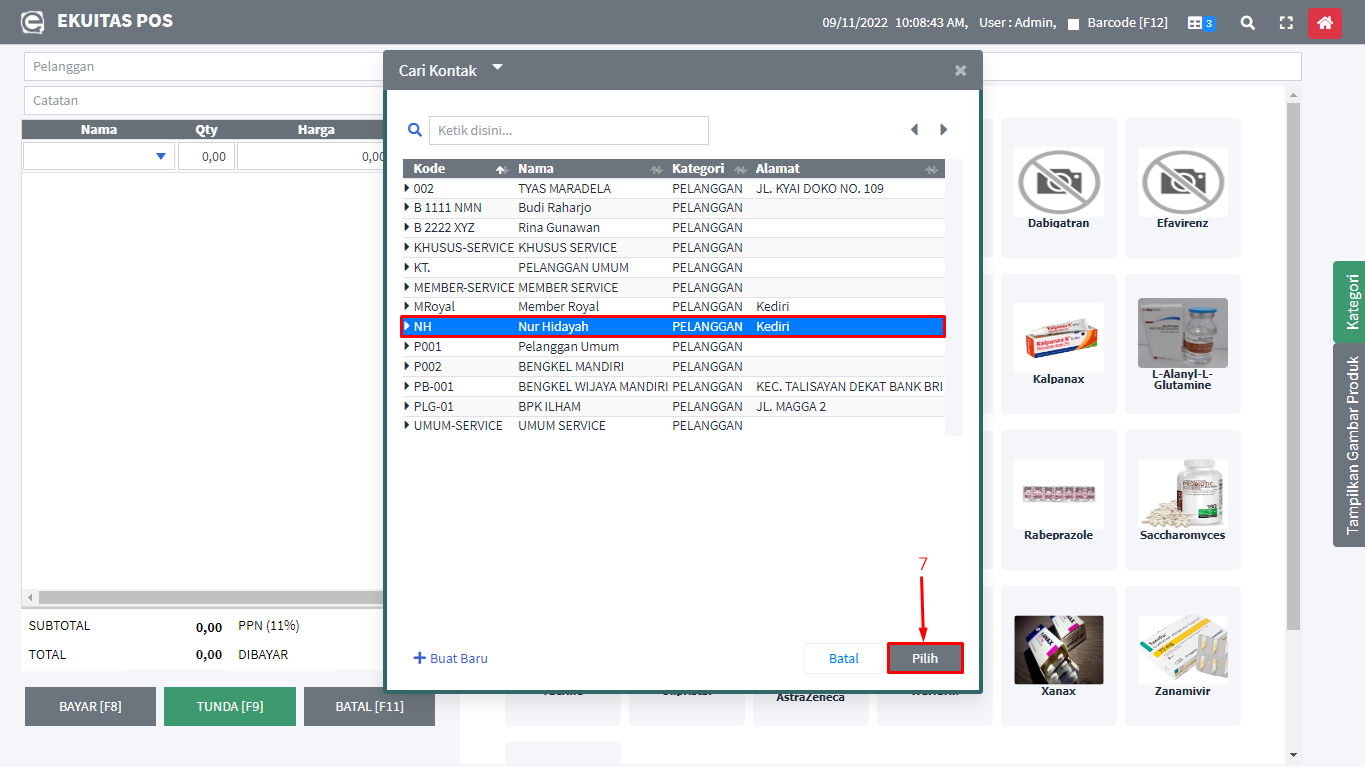Screen dimensions: 1365x767
Task: Expand the TYAS MARADELA row
Action: pyautogui.click(x=407, y=188)
